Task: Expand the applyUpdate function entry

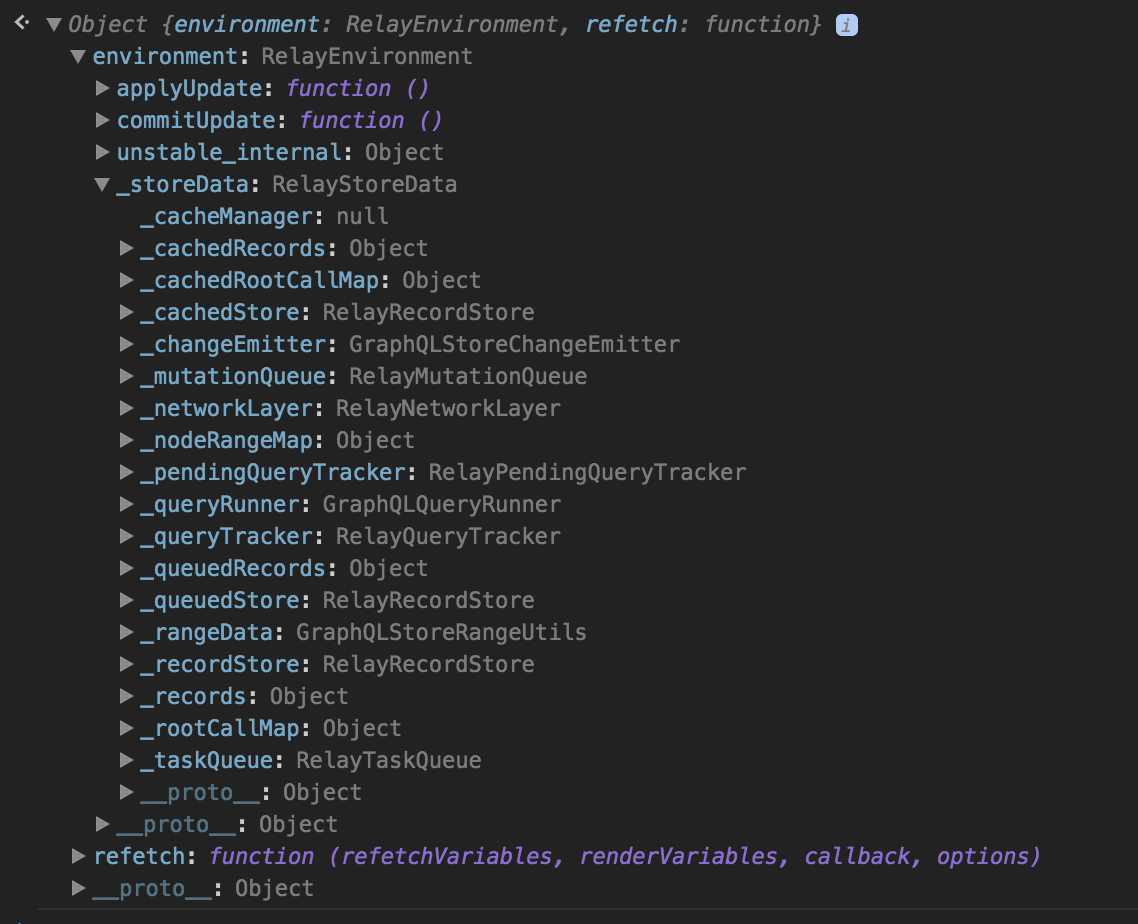Action: [102, 89]
